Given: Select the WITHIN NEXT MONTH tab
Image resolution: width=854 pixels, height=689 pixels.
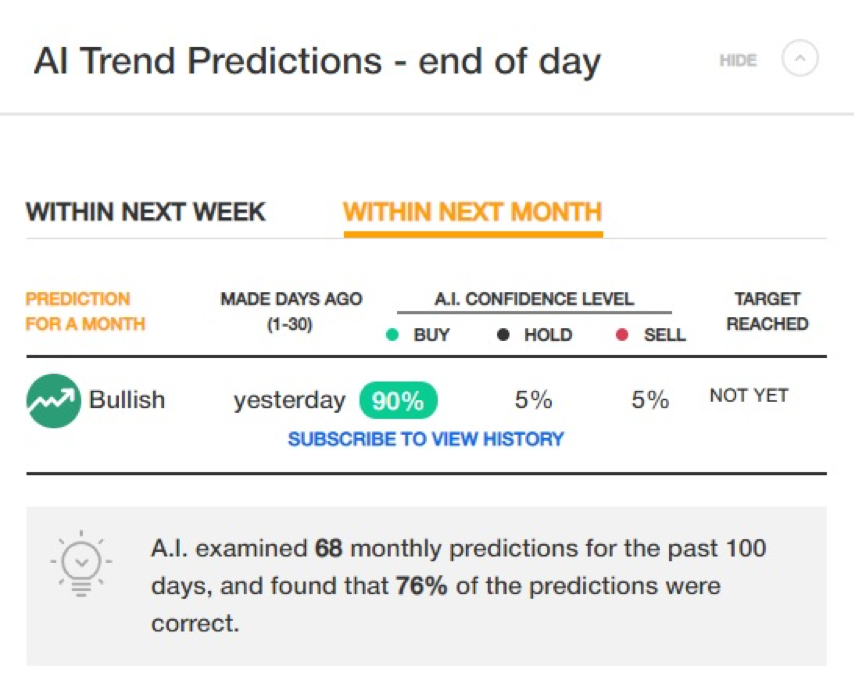Looking at the screenshot, I should (x=473, y=212).
